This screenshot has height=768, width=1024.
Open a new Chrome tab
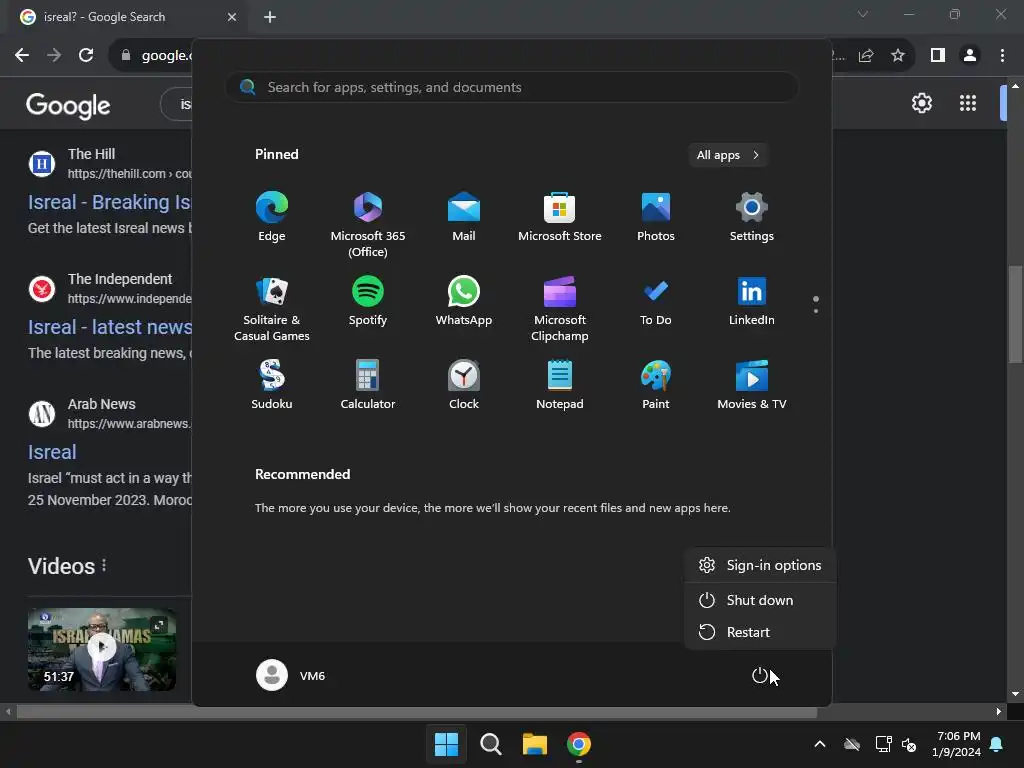[x=270, y=17]
